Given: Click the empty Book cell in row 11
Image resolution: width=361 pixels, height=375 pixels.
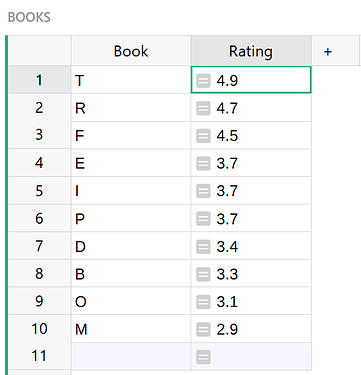Looking at the screenshot, I should click(x=131, y=357).
